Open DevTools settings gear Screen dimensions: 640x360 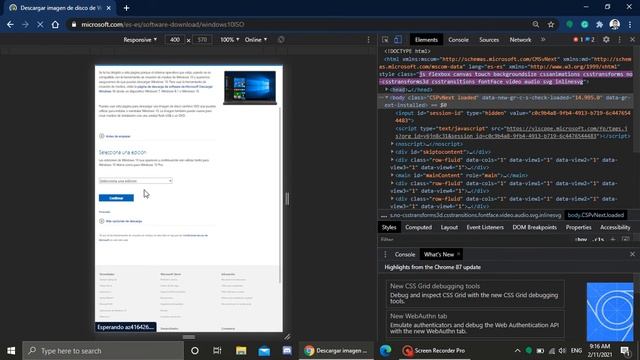tap(606, 40)
